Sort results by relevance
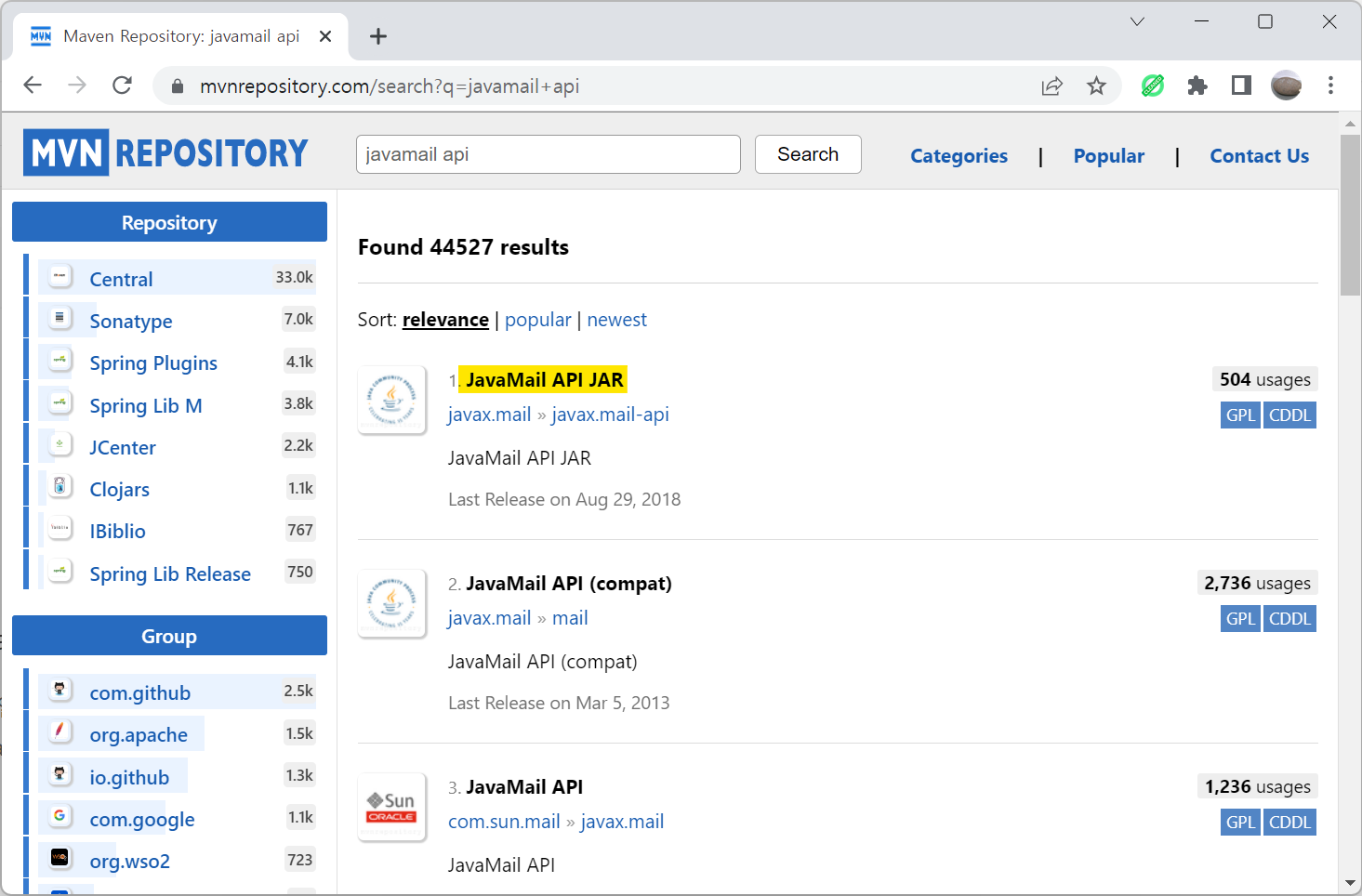The width and height of the screenshot is (1362, 896). click(445, 320)
